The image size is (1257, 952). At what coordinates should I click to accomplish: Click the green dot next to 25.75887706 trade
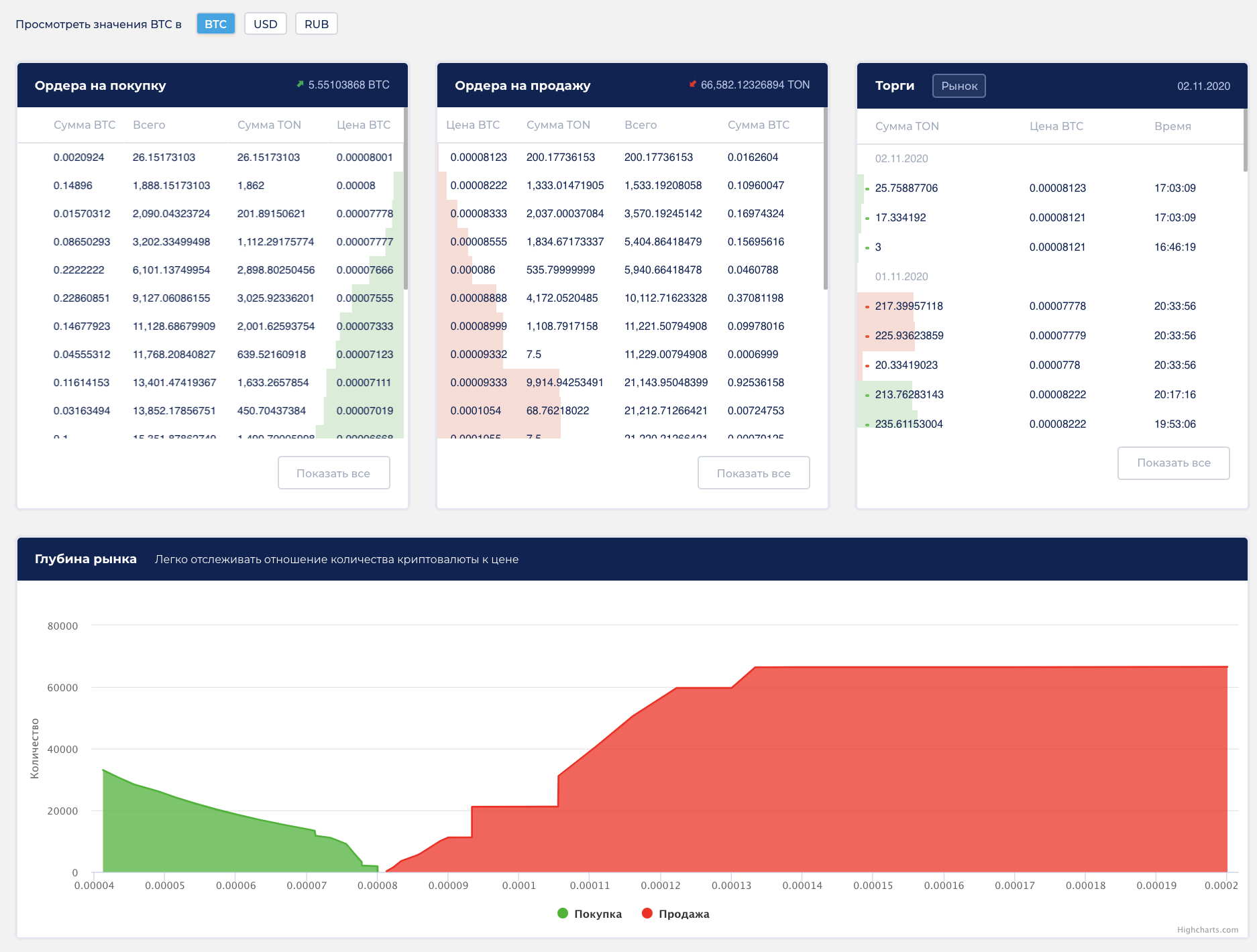coord(867,189)
